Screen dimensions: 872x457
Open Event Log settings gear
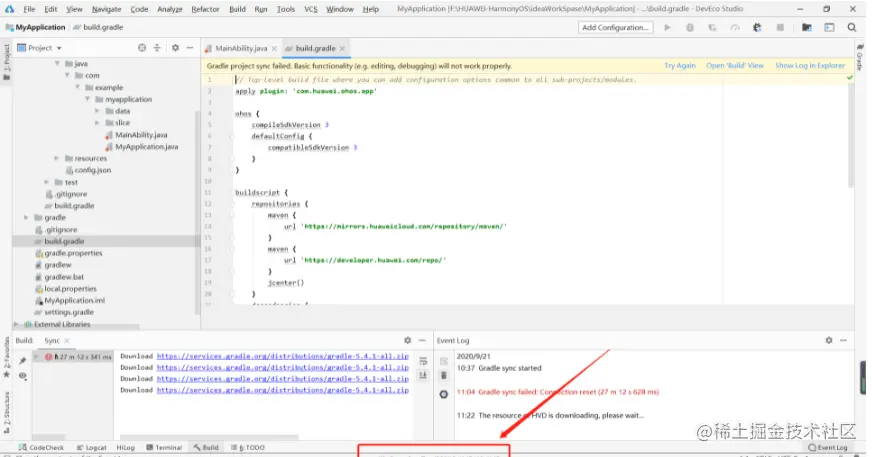(x=829, y=340)
